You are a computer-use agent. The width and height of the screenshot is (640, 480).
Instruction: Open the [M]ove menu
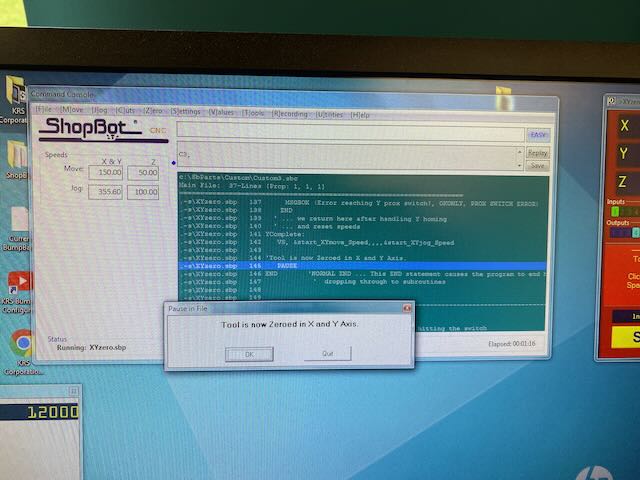pos(71,110)
